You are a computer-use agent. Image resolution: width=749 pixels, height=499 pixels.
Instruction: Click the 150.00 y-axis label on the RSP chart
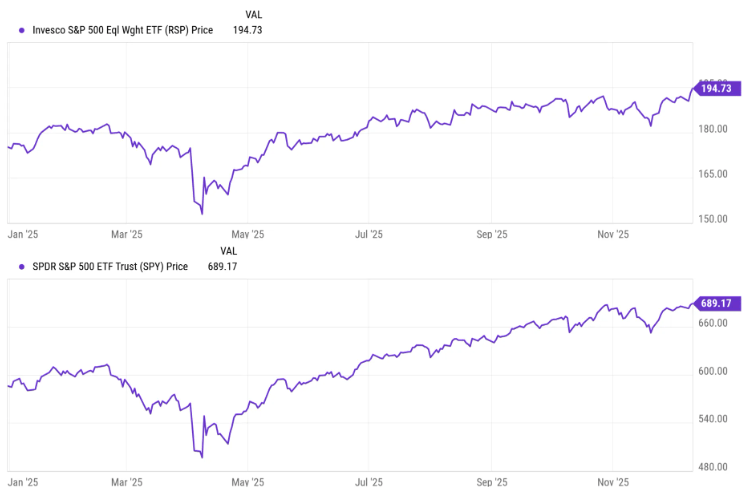pyautogui.click(x=714, y=219)
